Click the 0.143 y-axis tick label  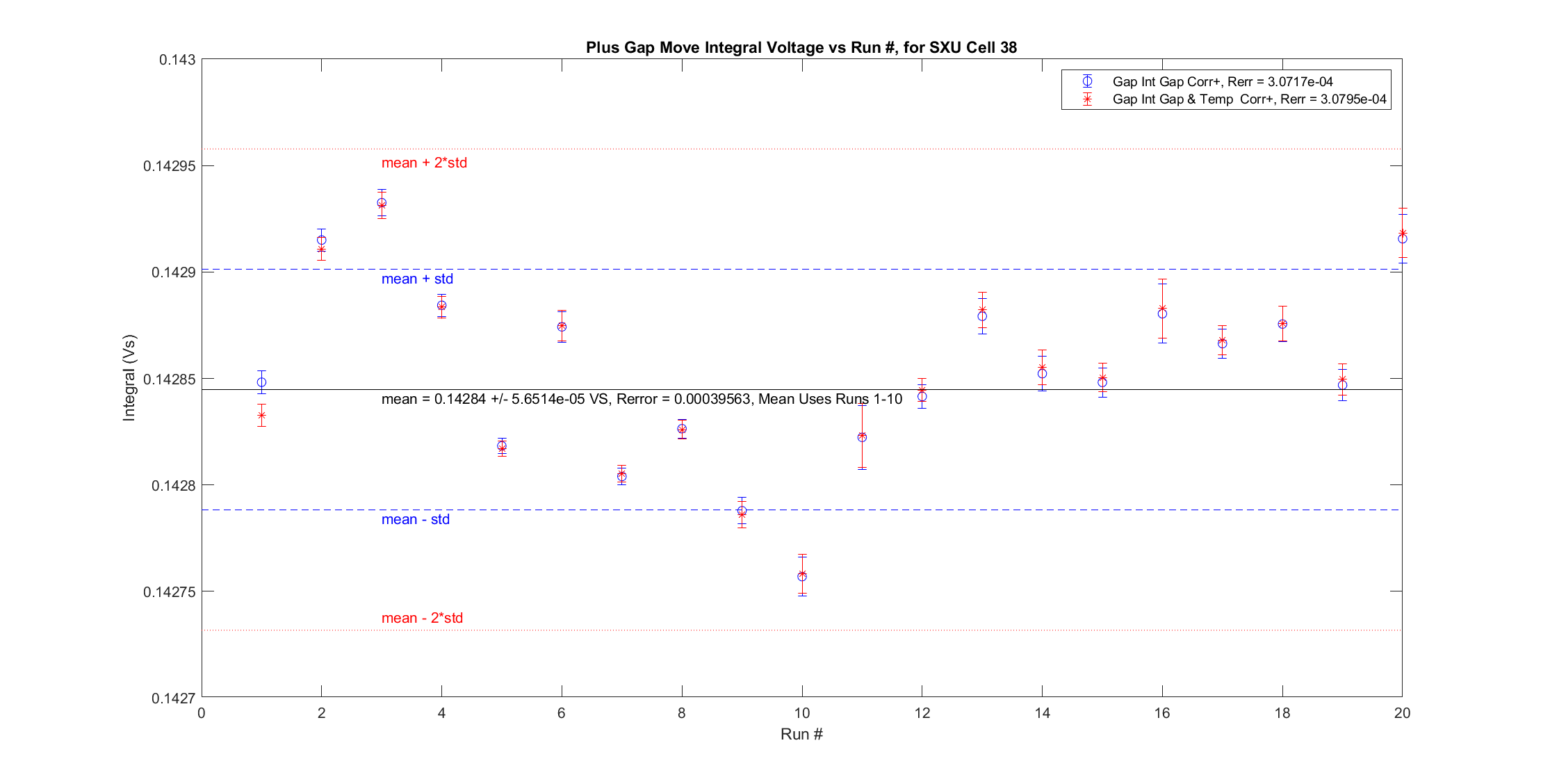coord(177,60)
